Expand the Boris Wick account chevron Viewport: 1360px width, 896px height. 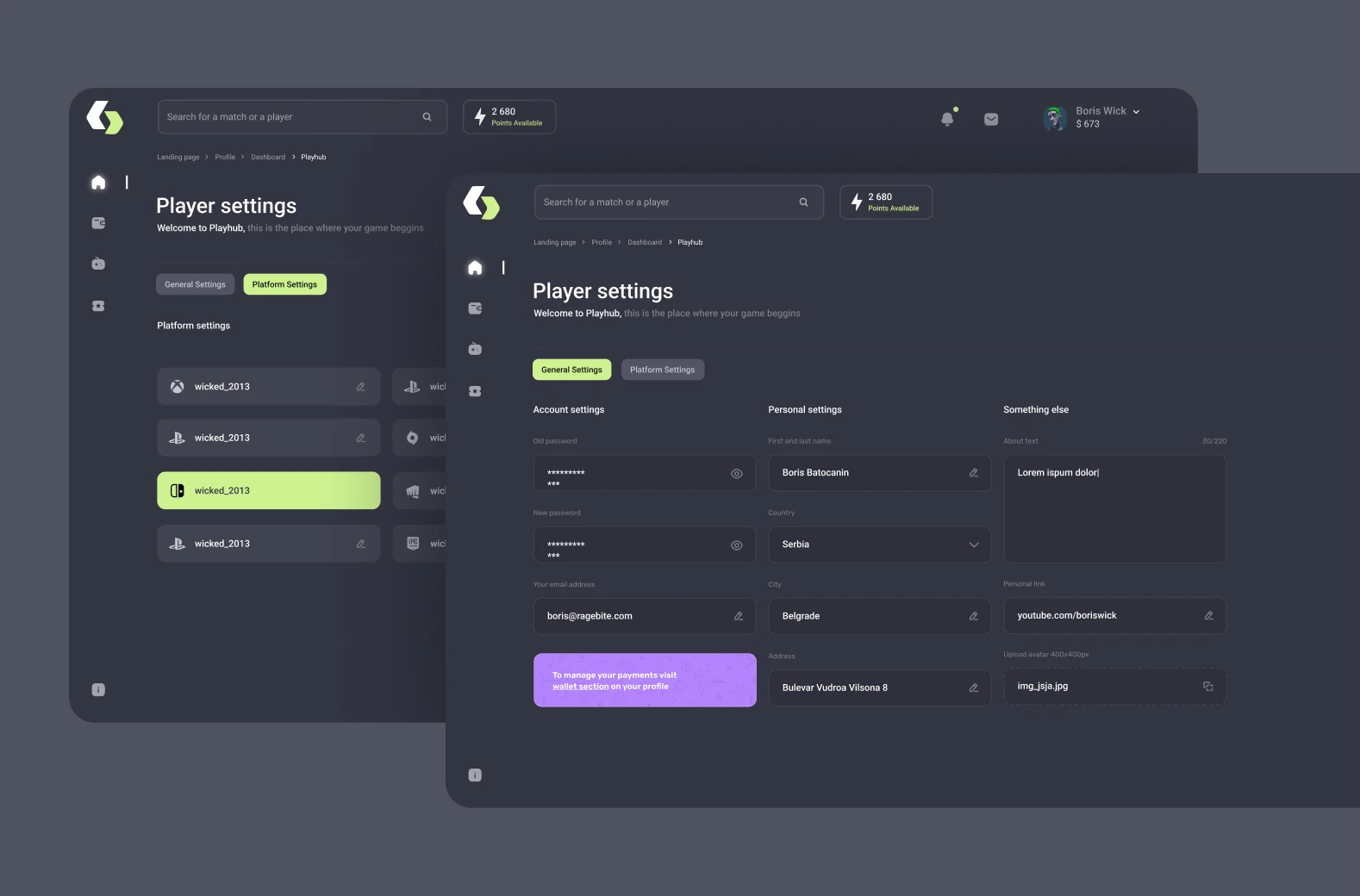pyautogui.click(x=1136, y=112)
